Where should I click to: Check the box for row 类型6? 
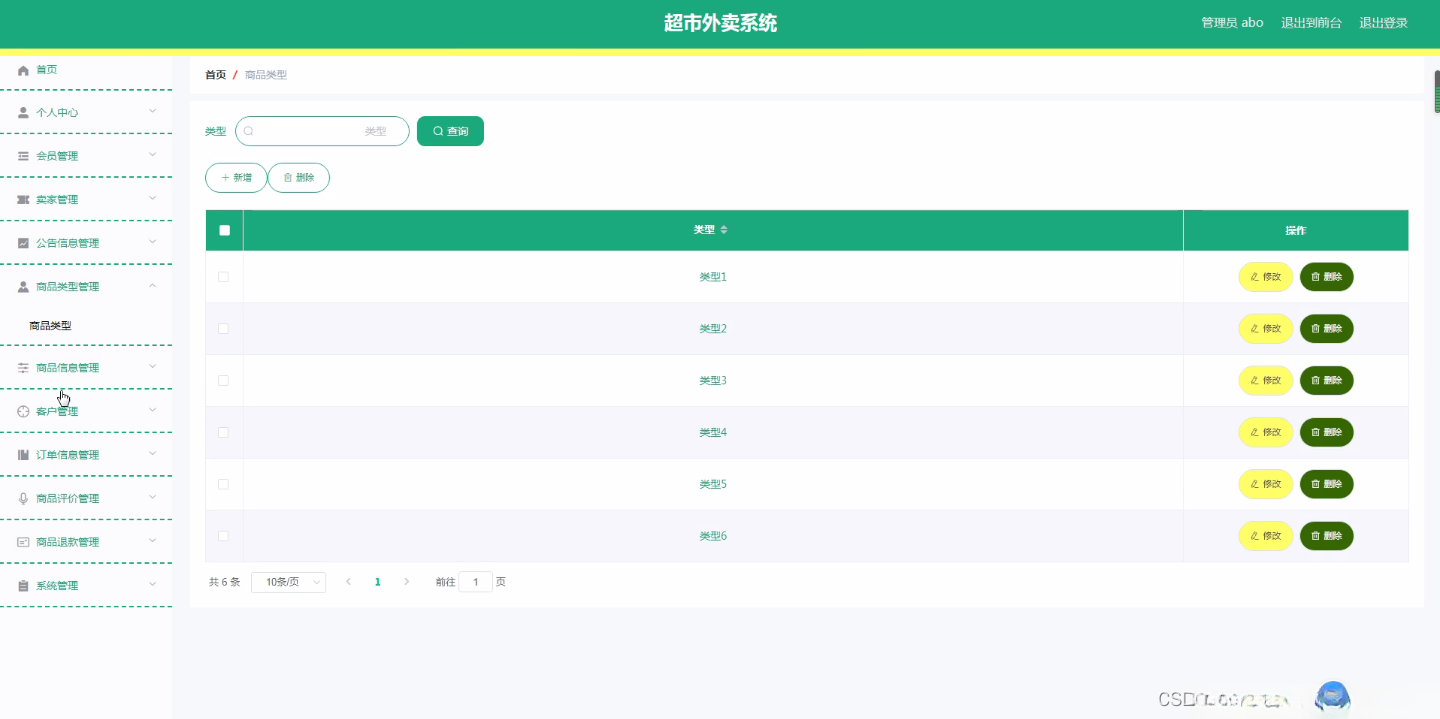(x=223, y=536)
